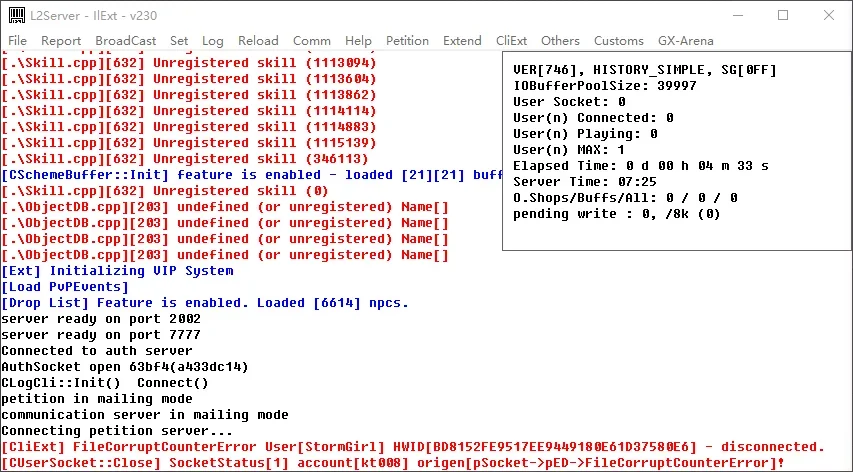Click 'communication server in mailing mode' line

[x=145, y=415]
